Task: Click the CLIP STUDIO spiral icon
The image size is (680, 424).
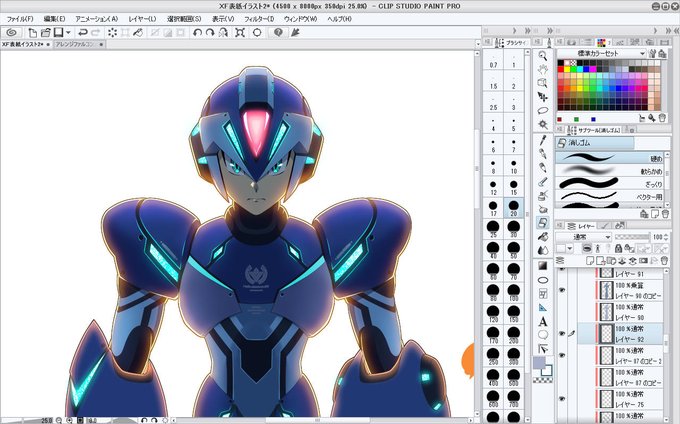Action: pos(12,33)
